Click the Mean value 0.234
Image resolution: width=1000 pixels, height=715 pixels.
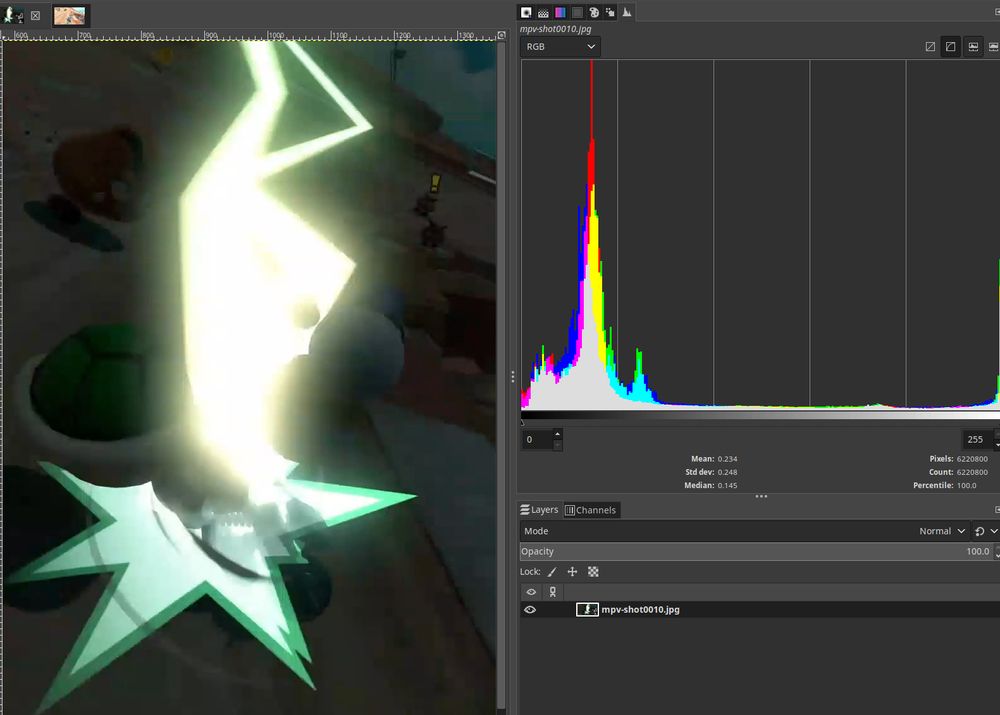click(727, 459)
